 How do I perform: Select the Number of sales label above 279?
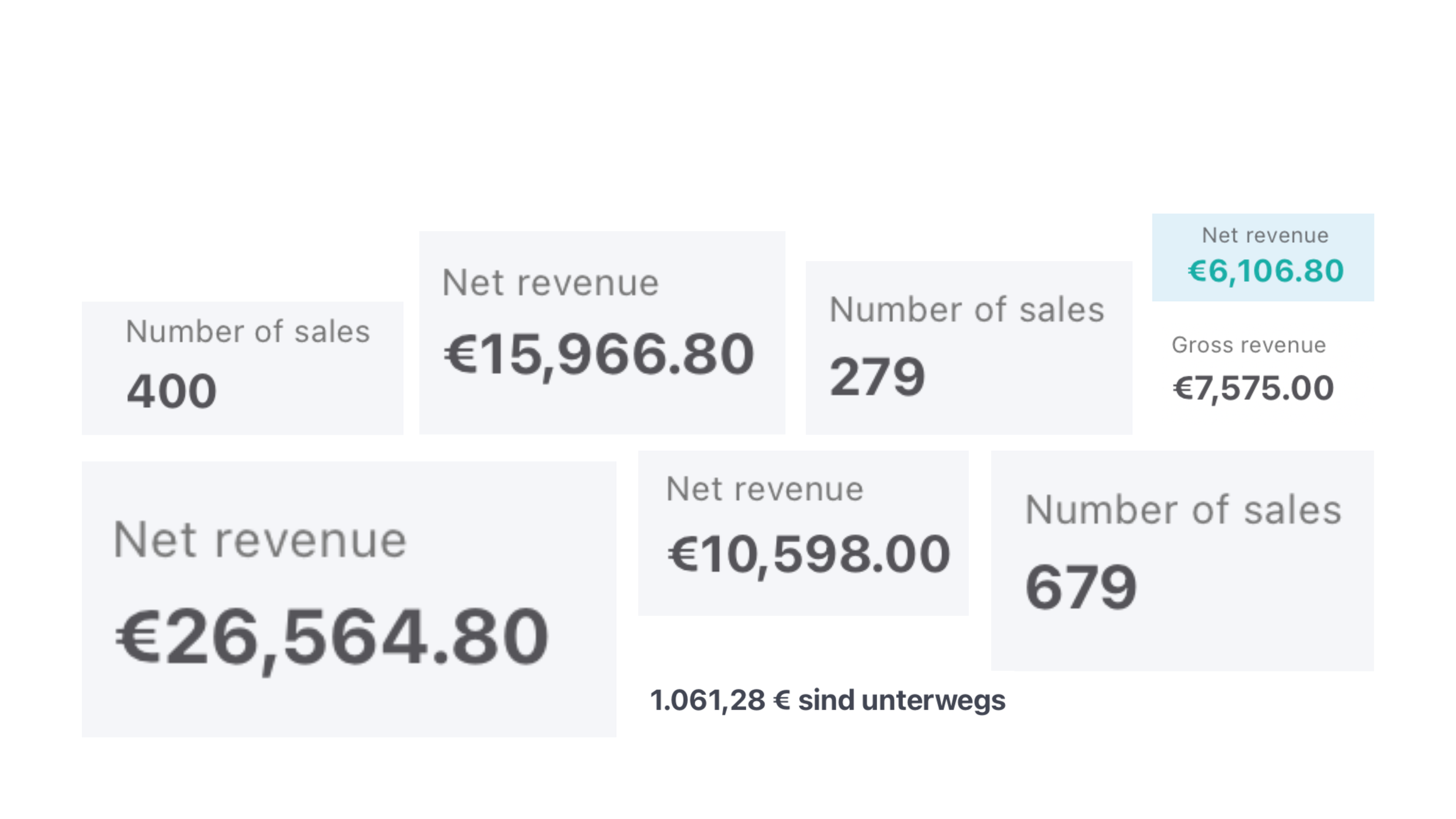click(967, 309)
